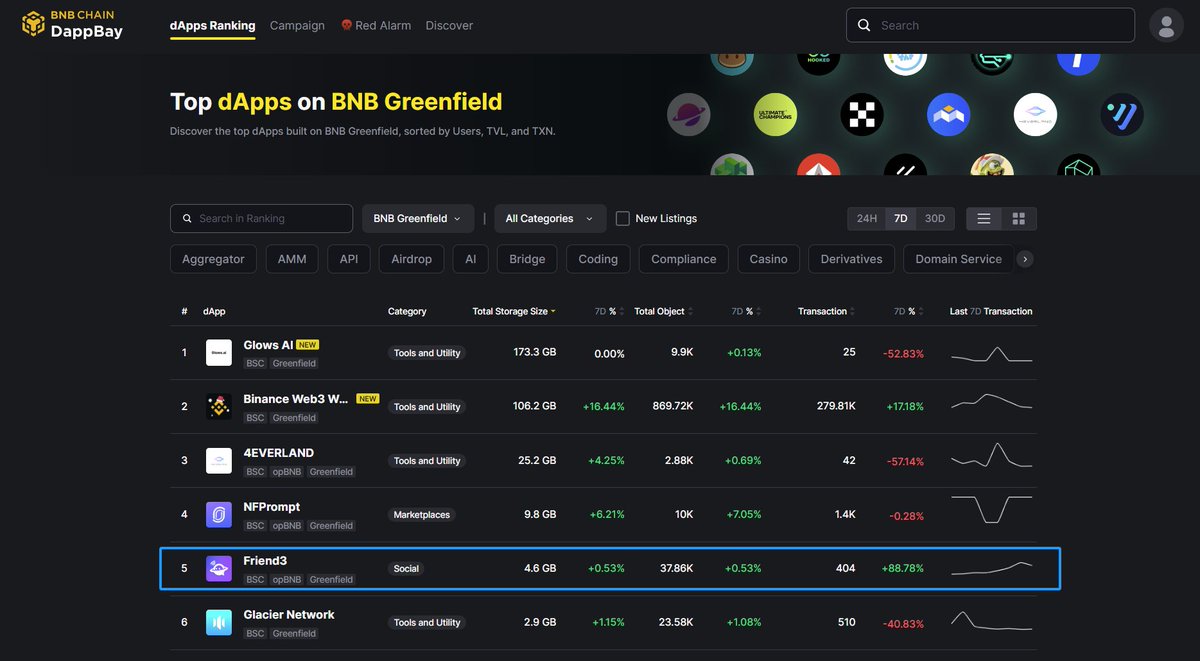Select the 7D time range
The width and height of the screenshot is (1200, 661).
[900, 218]
